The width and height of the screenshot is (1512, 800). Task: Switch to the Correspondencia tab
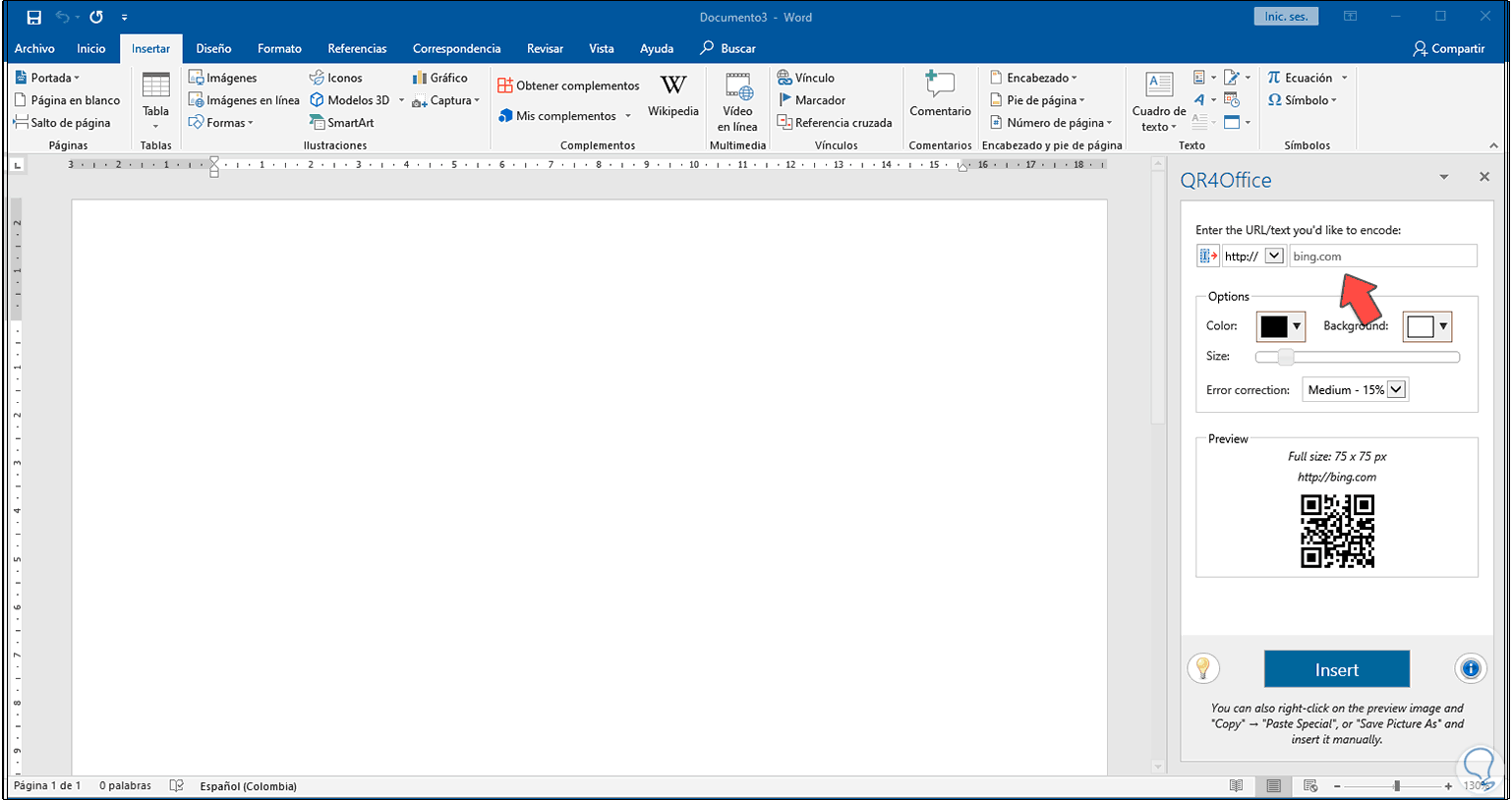[x=457, y=48]
